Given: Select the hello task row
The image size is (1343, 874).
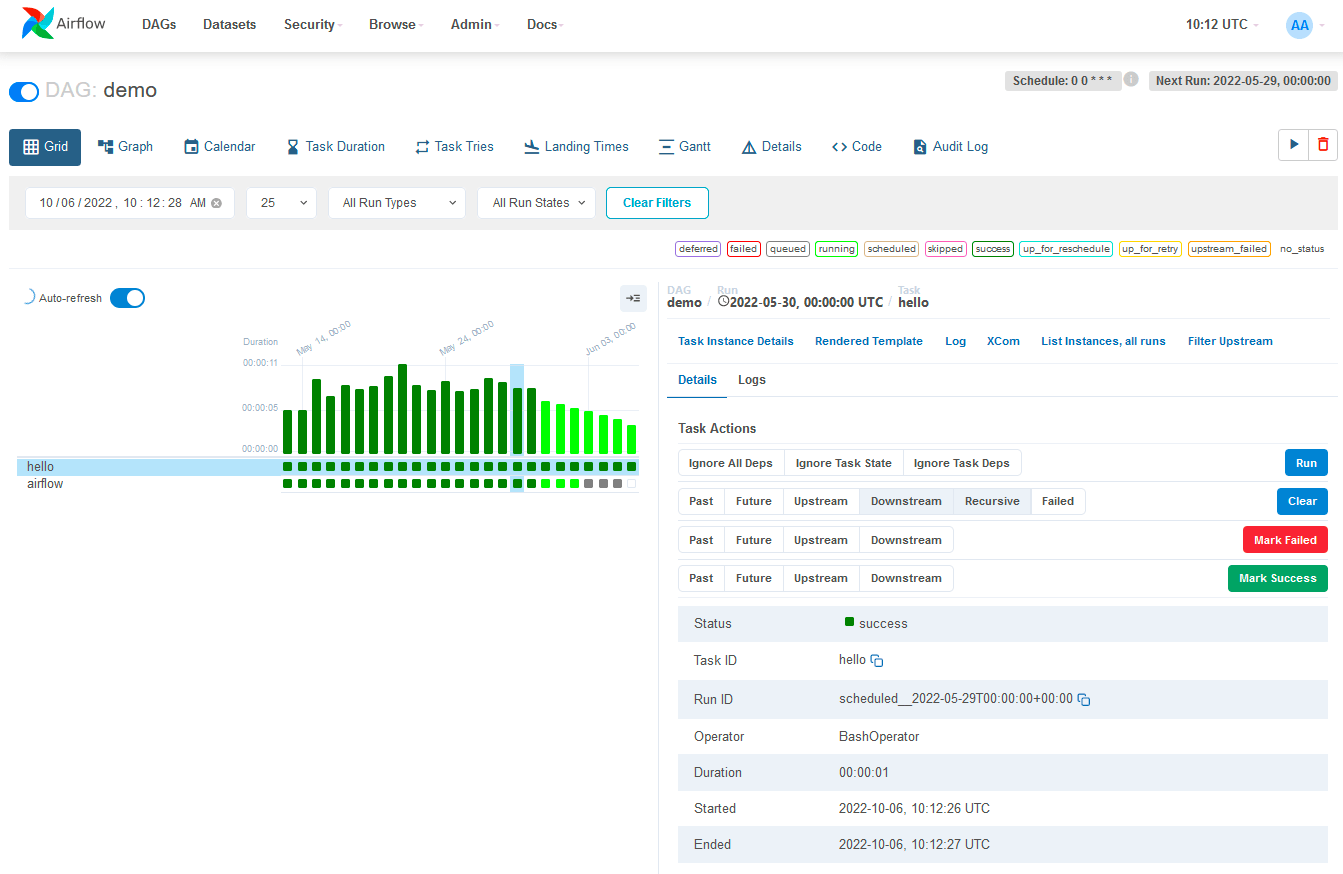Looking at the screenshot, I should [40, 466].
